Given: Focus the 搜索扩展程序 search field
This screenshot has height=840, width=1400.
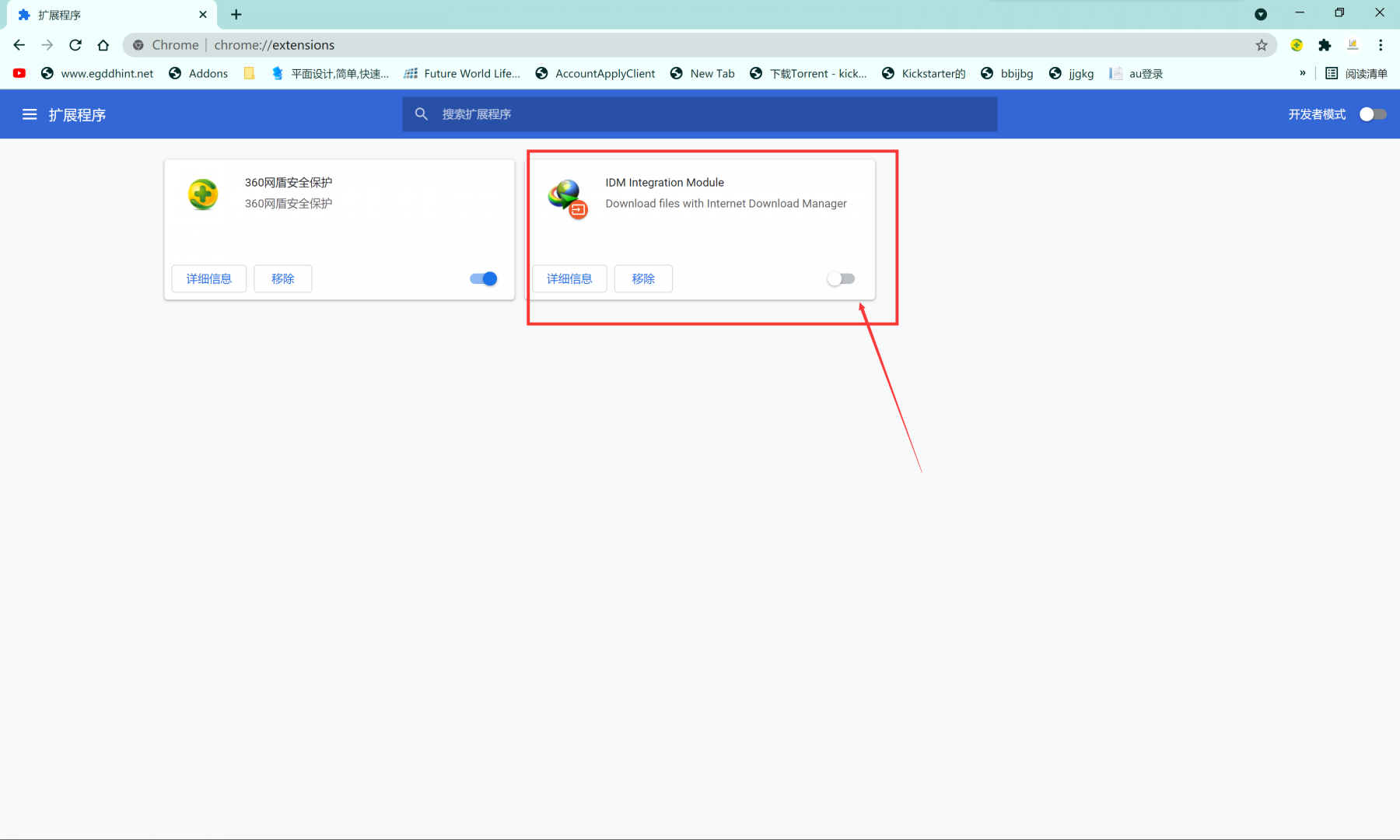Looking at the screenshot, I should click(x=700, y=114).
